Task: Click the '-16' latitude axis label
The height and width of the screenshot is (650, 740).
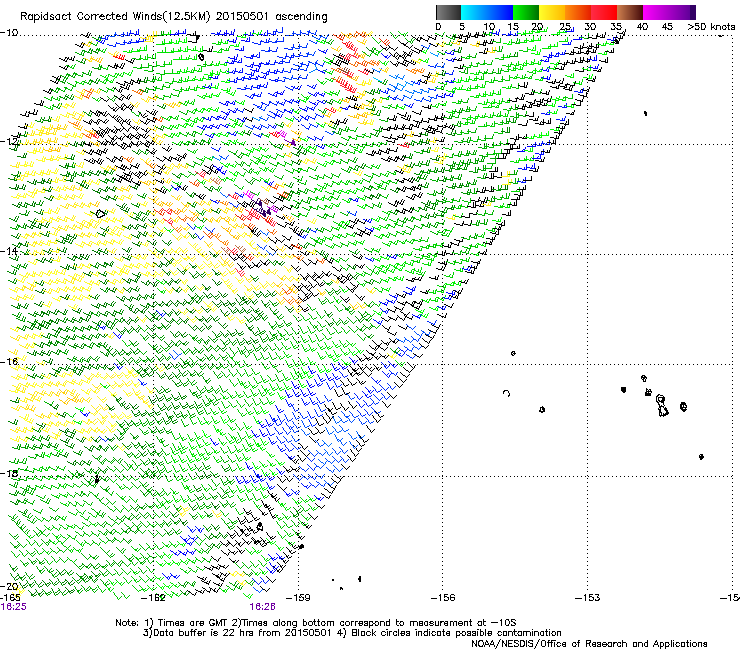Action: pyautogui.click(x=9, y=362)
